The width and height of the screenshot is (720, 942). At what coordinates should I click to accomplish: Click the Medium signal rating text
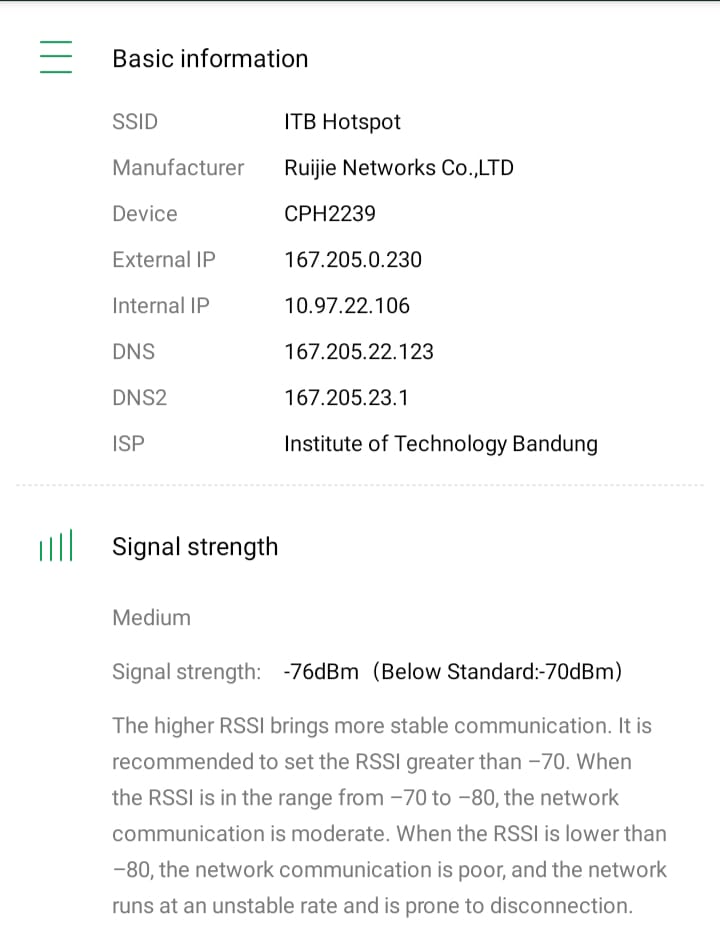click(x=151, y=618)
